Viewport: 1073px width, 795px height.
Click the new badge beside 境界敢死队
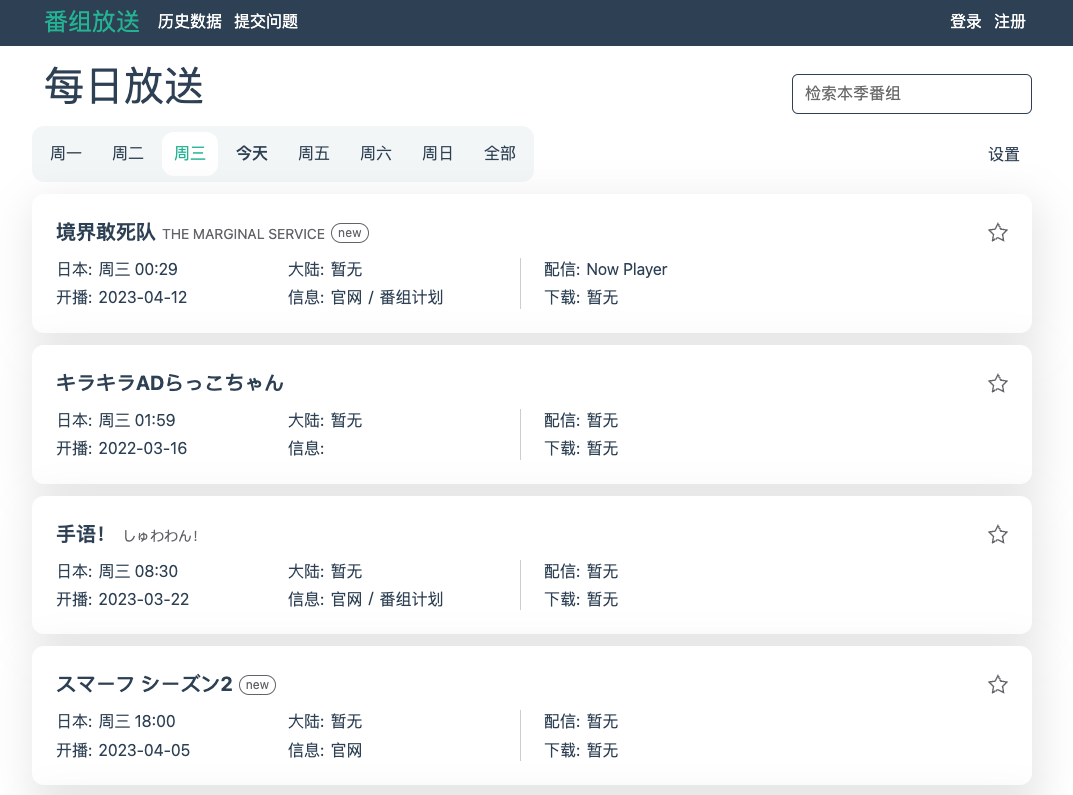point(350,233)
